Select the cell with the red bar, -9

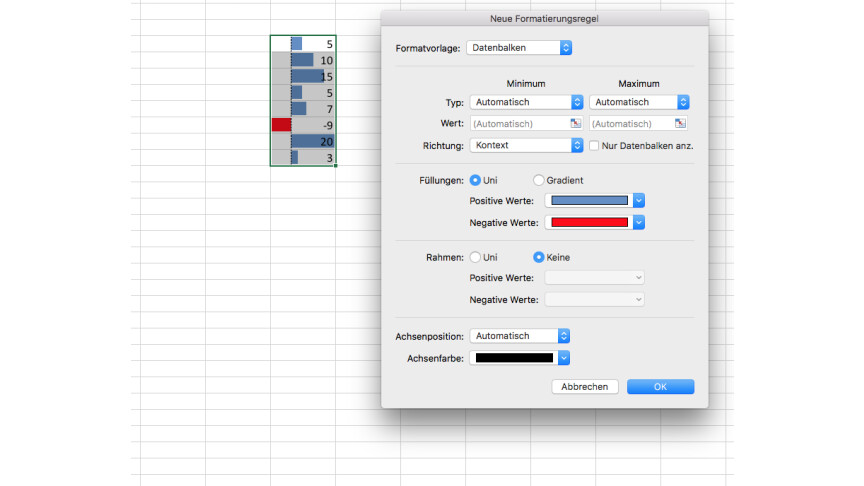point(303,125)
